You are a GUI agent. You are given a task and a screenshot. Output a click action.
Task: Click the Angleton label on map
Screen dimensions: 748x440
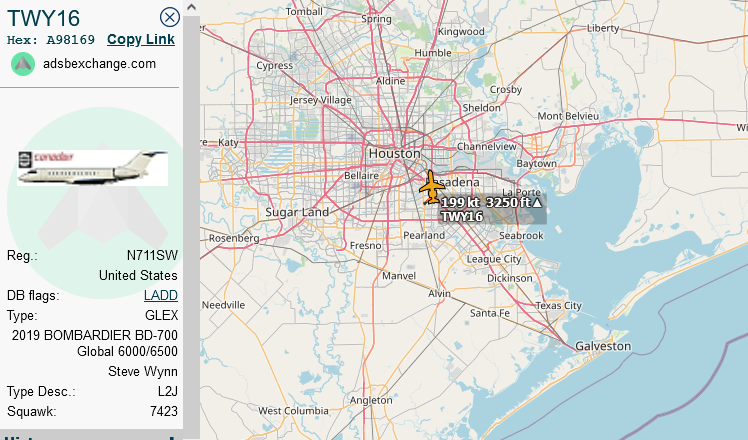(x=371, y=400)
